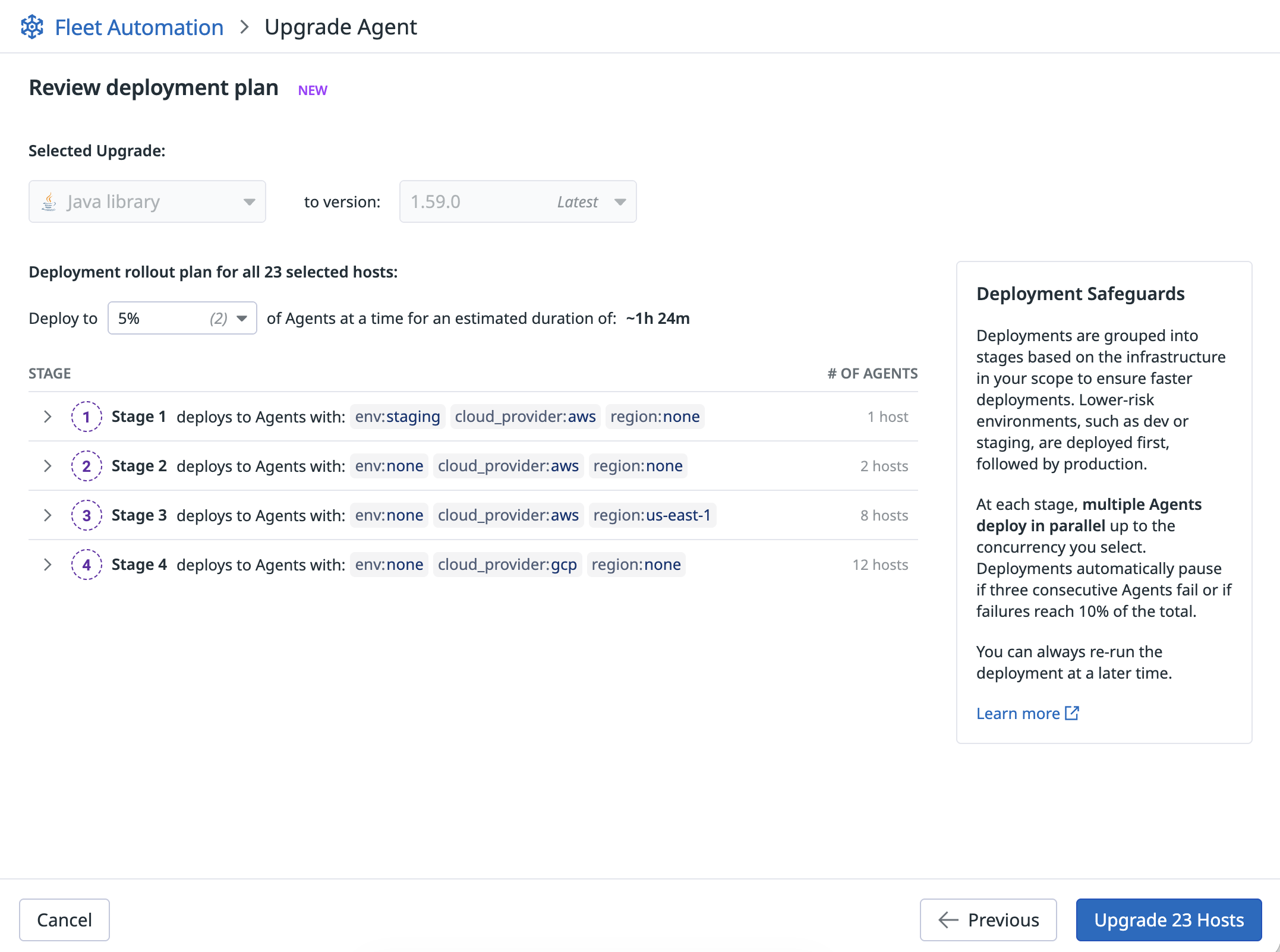Screen dimensions: 1280x952
Task: Click the env:staging tag in Stage 1
Action: tap(398, 417)
